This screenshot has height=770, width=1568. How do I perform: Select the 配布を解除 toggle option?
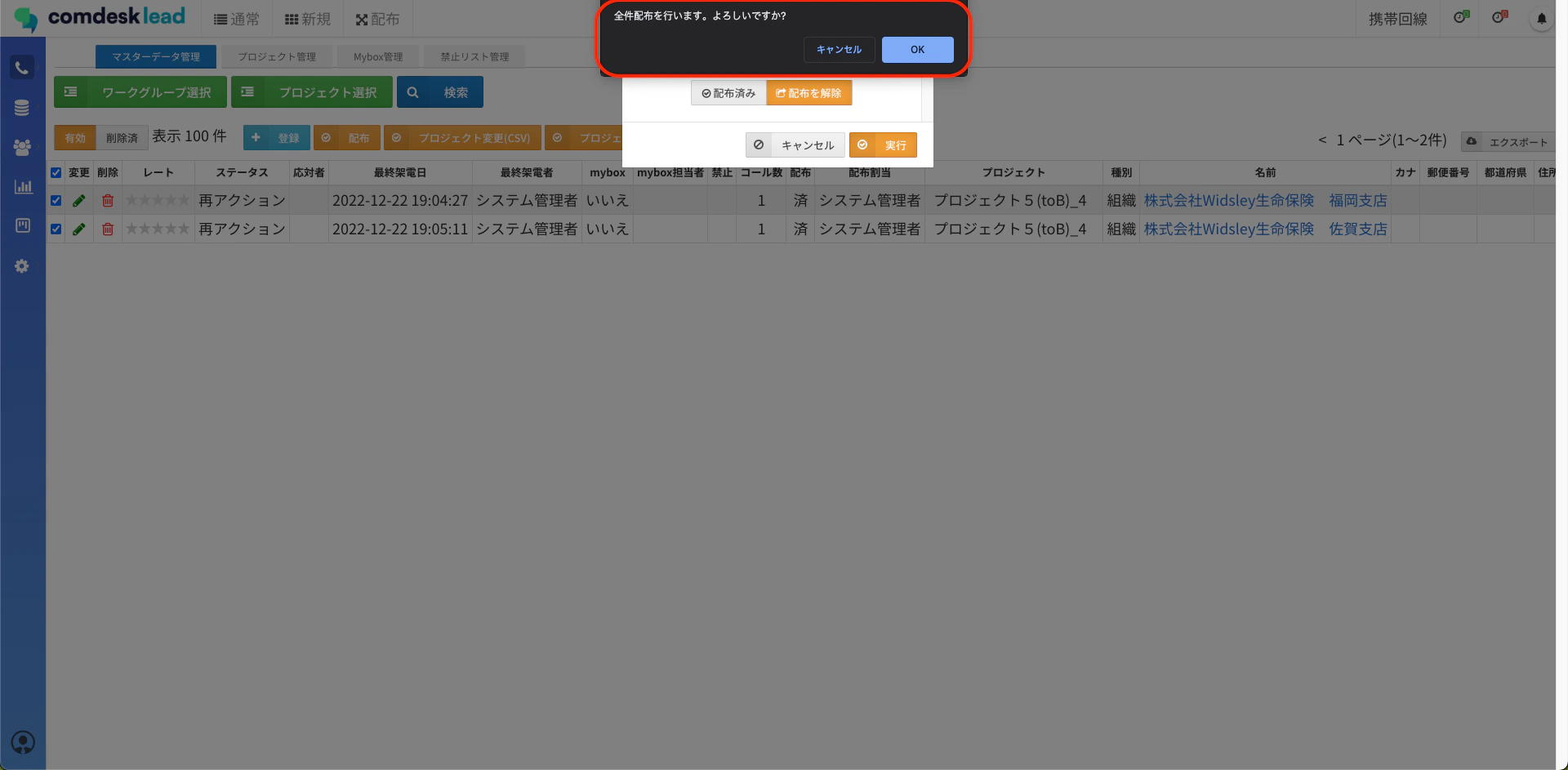(808, 93)
